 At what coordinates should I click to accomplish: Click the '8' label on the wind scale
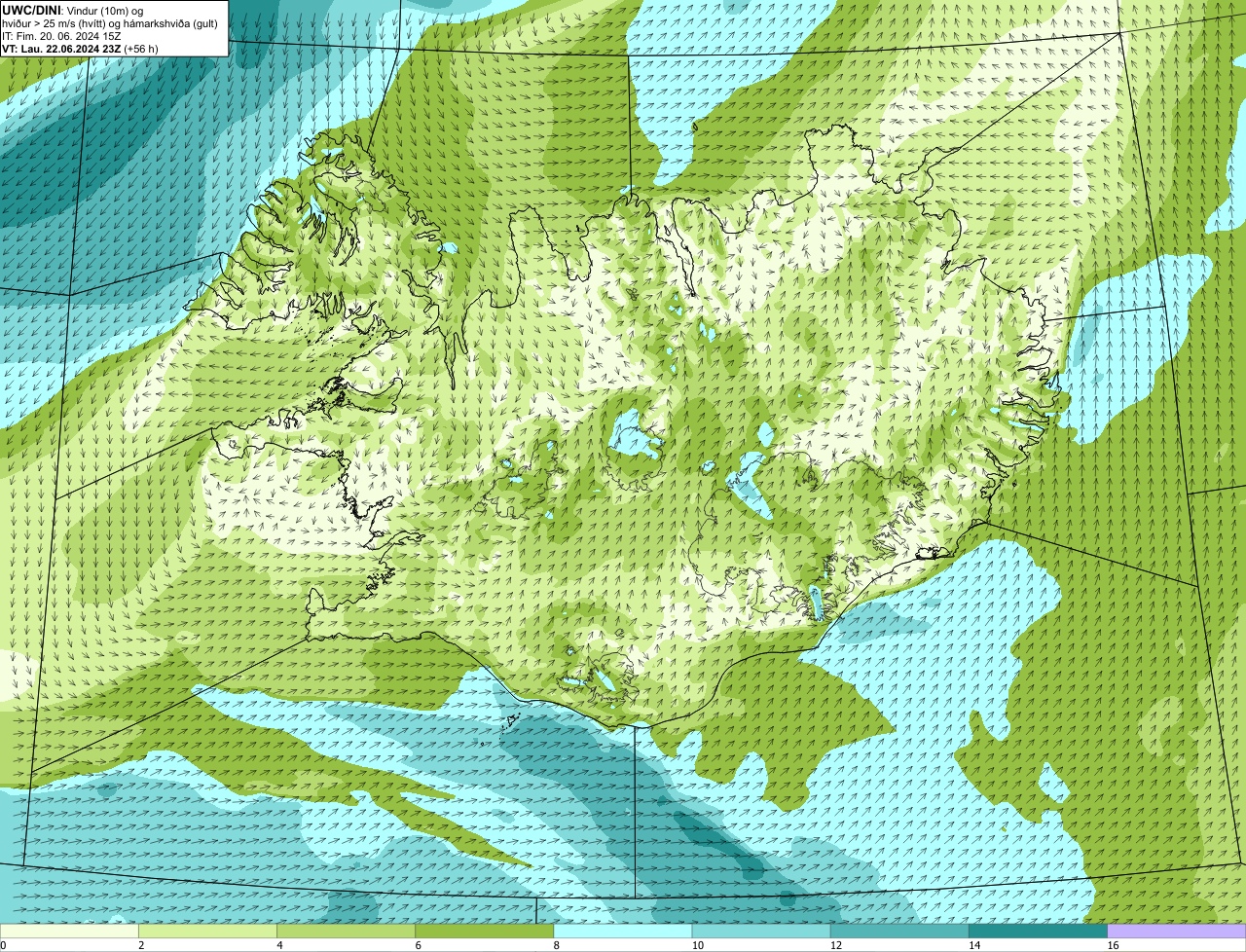[x=556, y=945]
